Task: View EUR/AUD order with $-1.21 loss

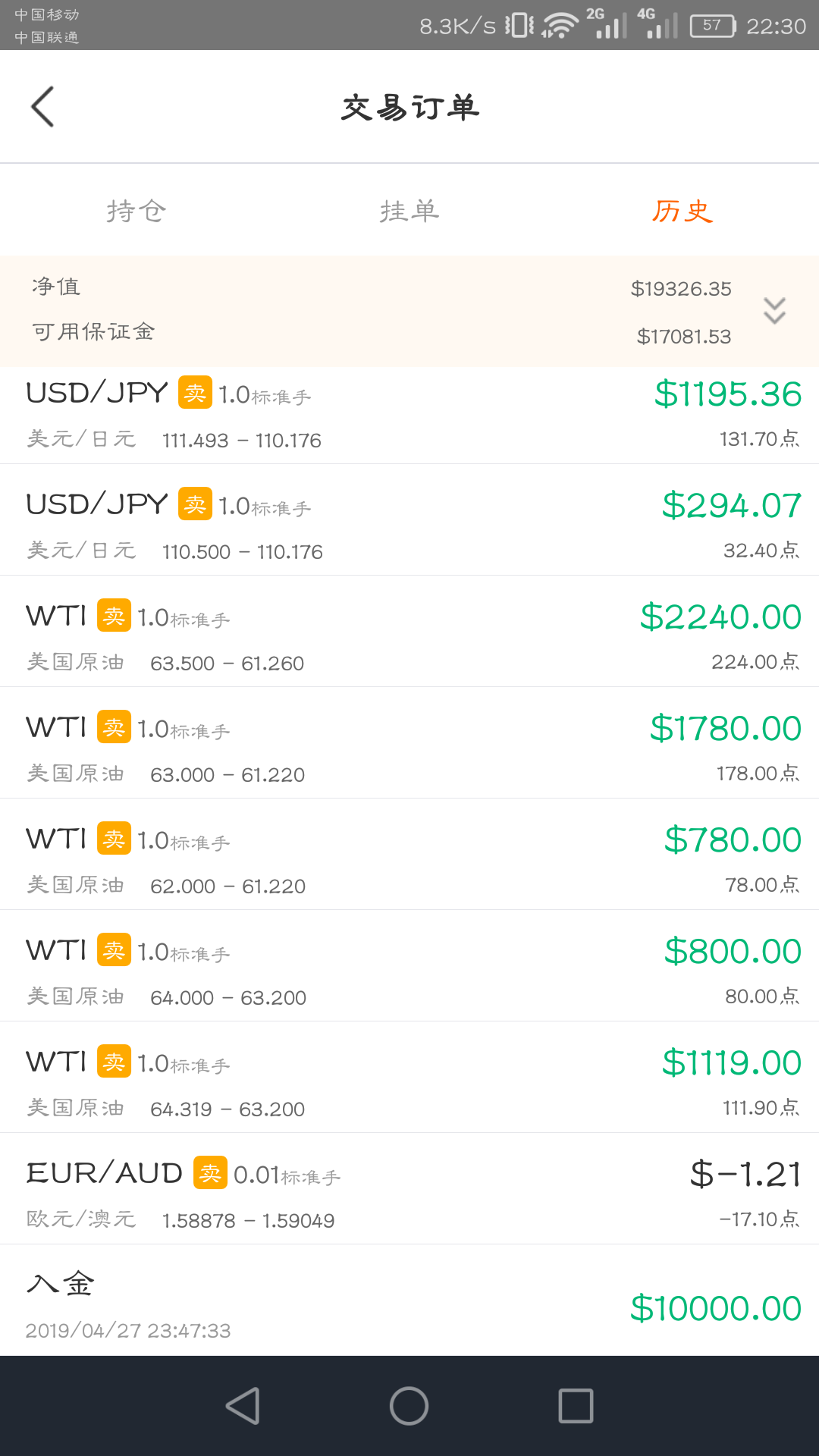Action: (409, 1189)
